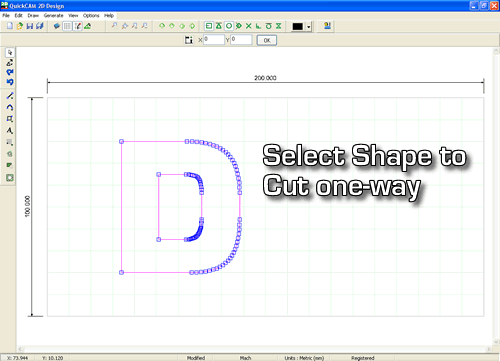Open the Generate menu
Screen dimensions: 500x361
coord(53,16)
